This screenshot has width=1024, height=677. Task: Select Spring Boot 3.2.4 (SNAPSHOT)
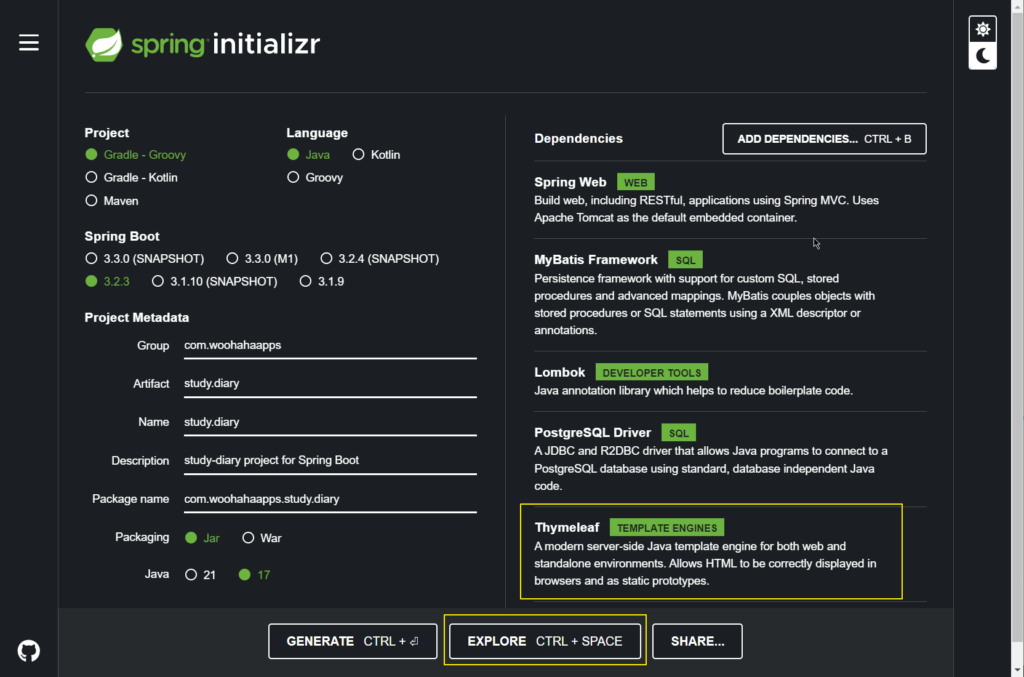point(379,259)
